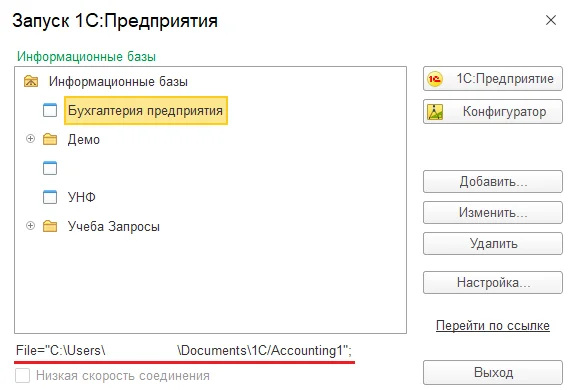Click the Выход button

[493, 373]
